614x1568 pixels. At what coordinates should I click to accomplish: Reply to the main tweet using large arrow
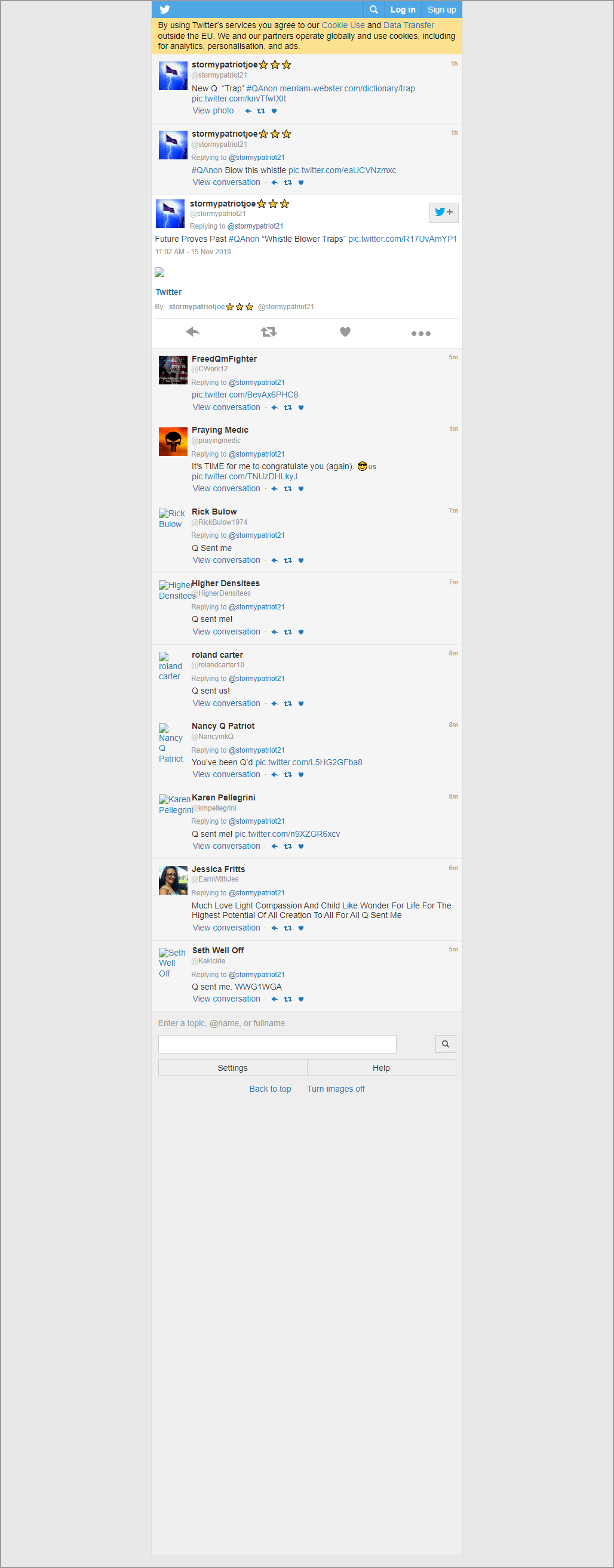(x=192, y=332)
